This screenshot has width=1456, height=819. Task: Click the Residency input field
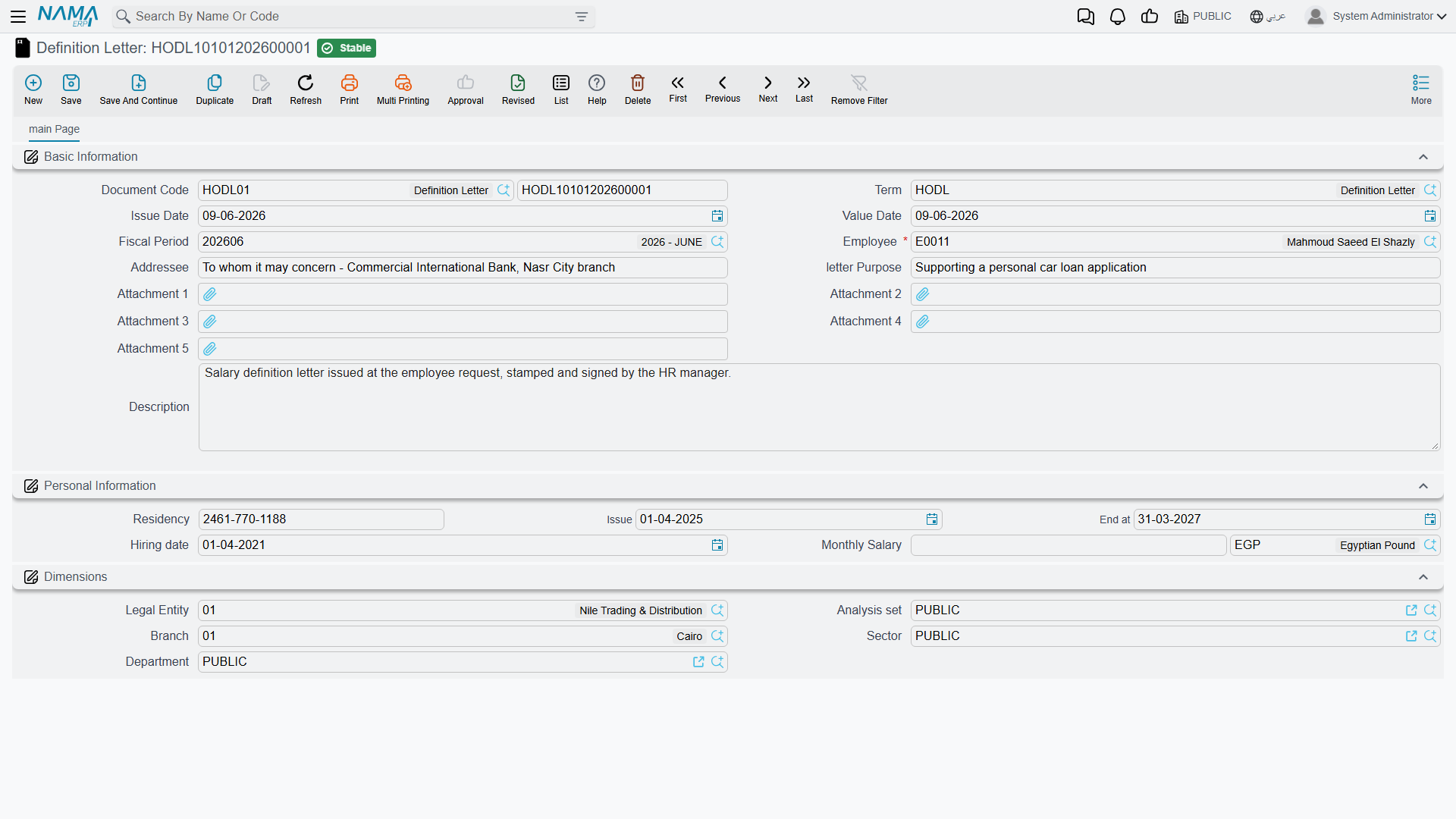(321, 519)
